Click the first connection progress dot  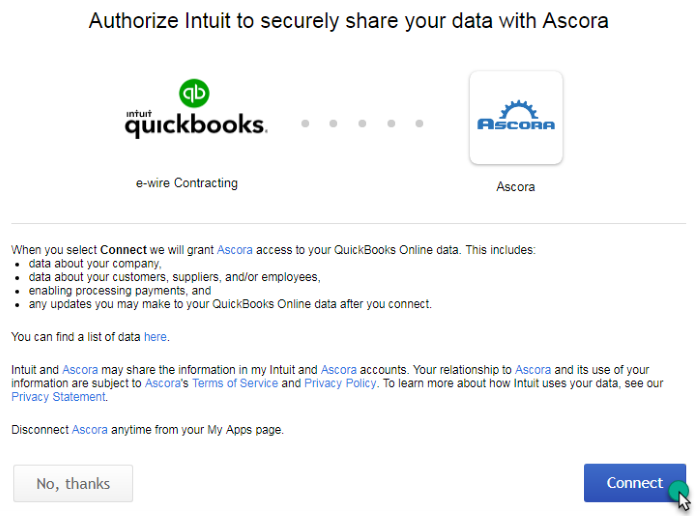pyautogui.click(x=305, y=124)
